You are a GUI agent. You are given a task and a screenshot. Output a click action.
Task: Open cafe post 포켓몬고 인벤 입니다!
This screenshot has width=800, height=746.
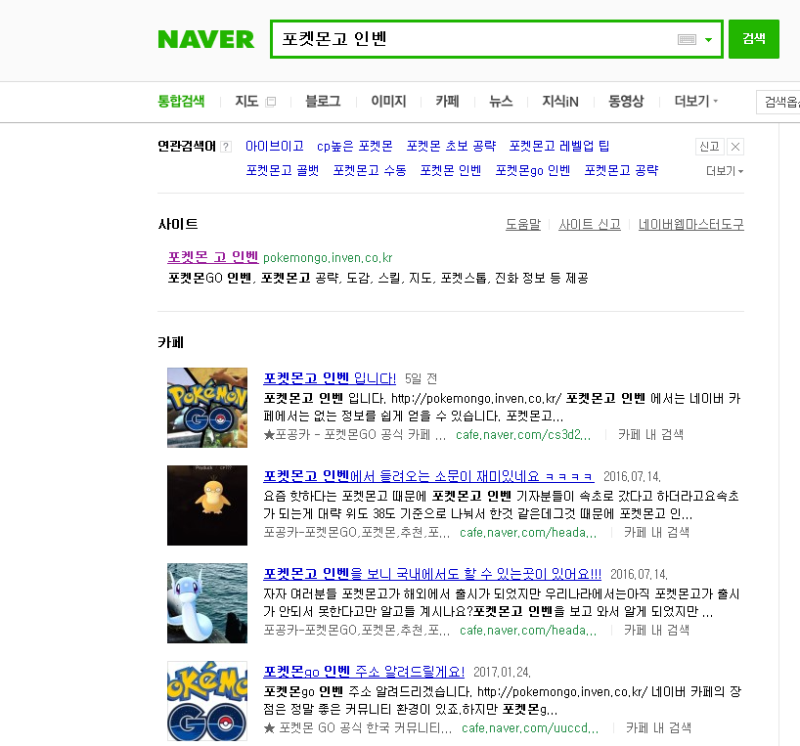(x=330, y=378)
